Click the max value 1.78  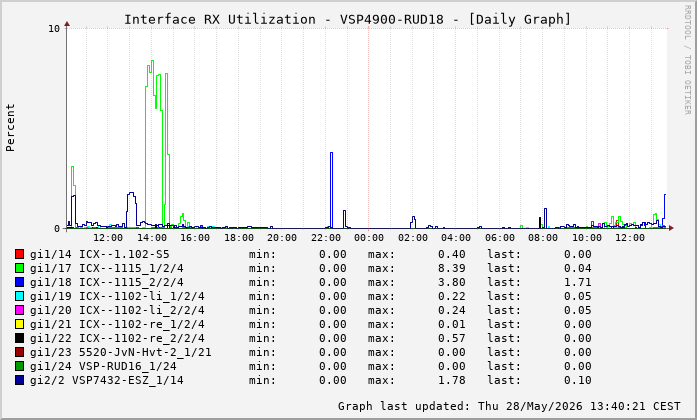[452, 380]
